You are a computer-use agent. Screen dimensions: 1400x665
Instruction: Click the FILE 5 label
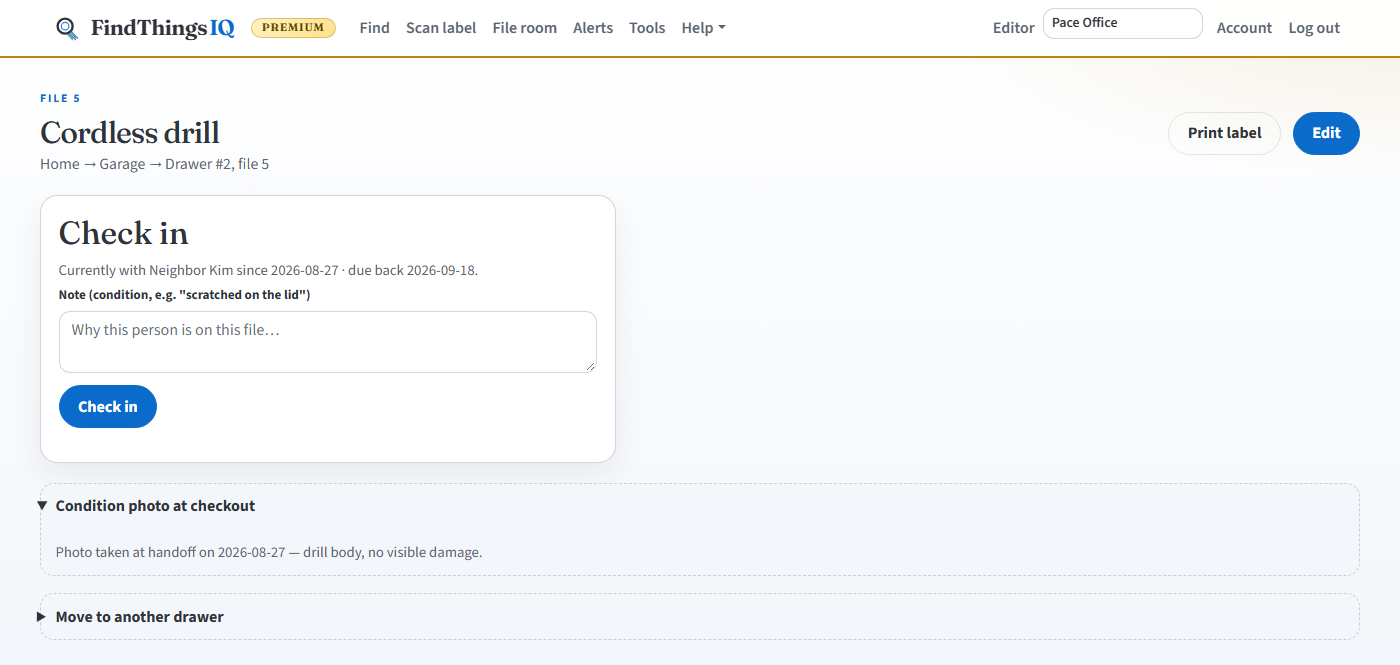click(60, 98)
